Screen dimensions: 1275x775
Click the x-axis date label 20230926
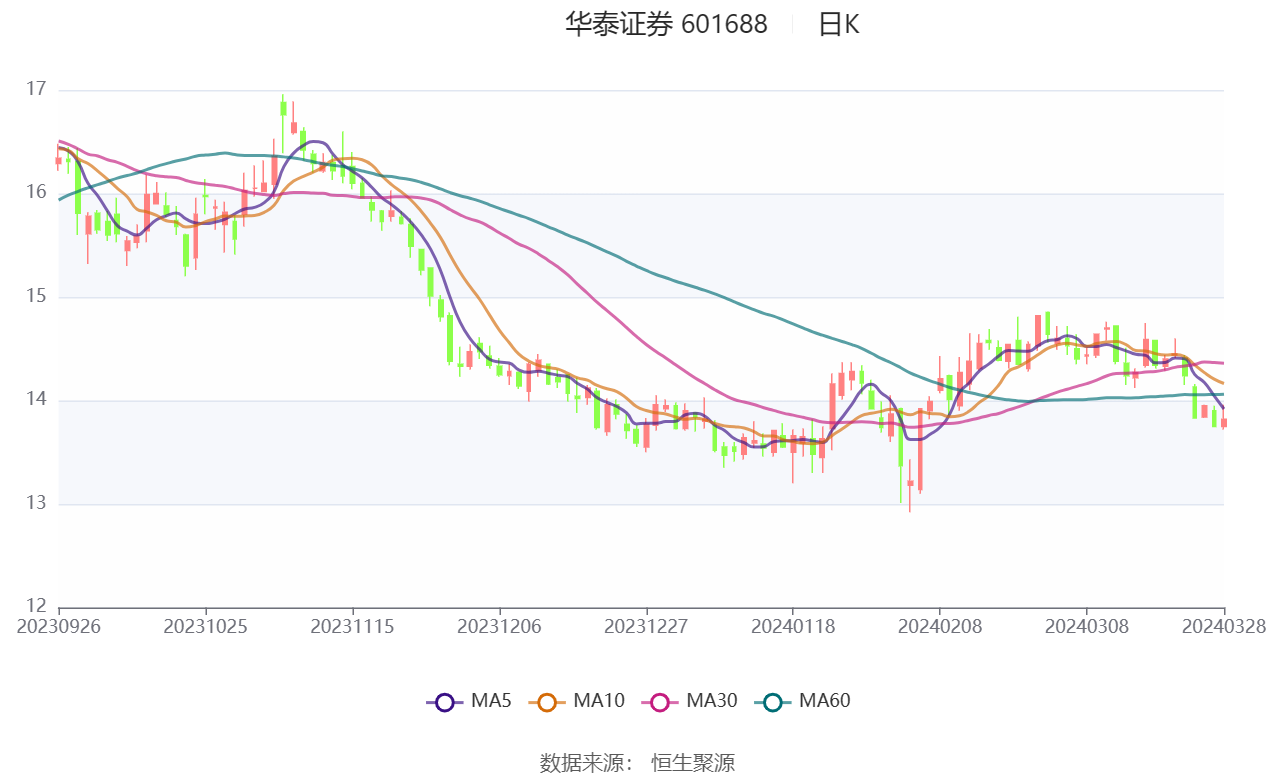click(x=59, y=626)
